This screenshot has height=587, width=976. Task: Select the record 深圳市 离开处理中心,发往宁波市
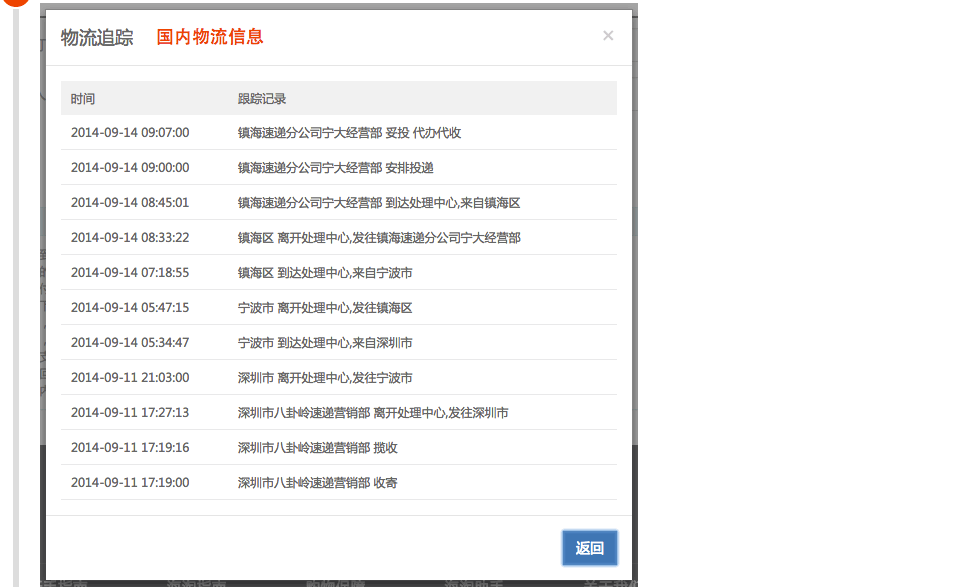pos(325,377)
